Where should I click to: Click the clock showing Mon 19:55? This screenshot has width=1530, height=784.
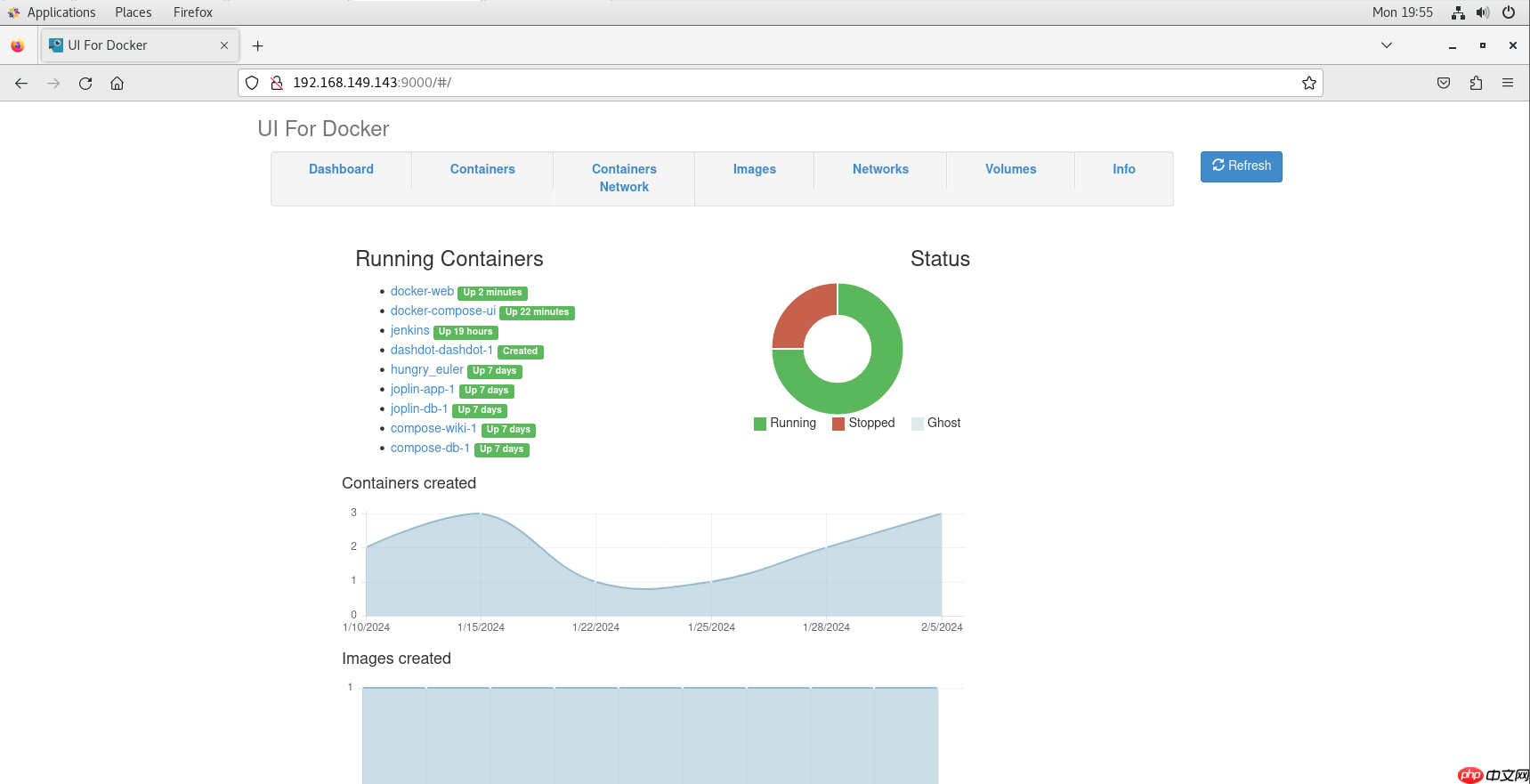click(x=1403, y=12)
